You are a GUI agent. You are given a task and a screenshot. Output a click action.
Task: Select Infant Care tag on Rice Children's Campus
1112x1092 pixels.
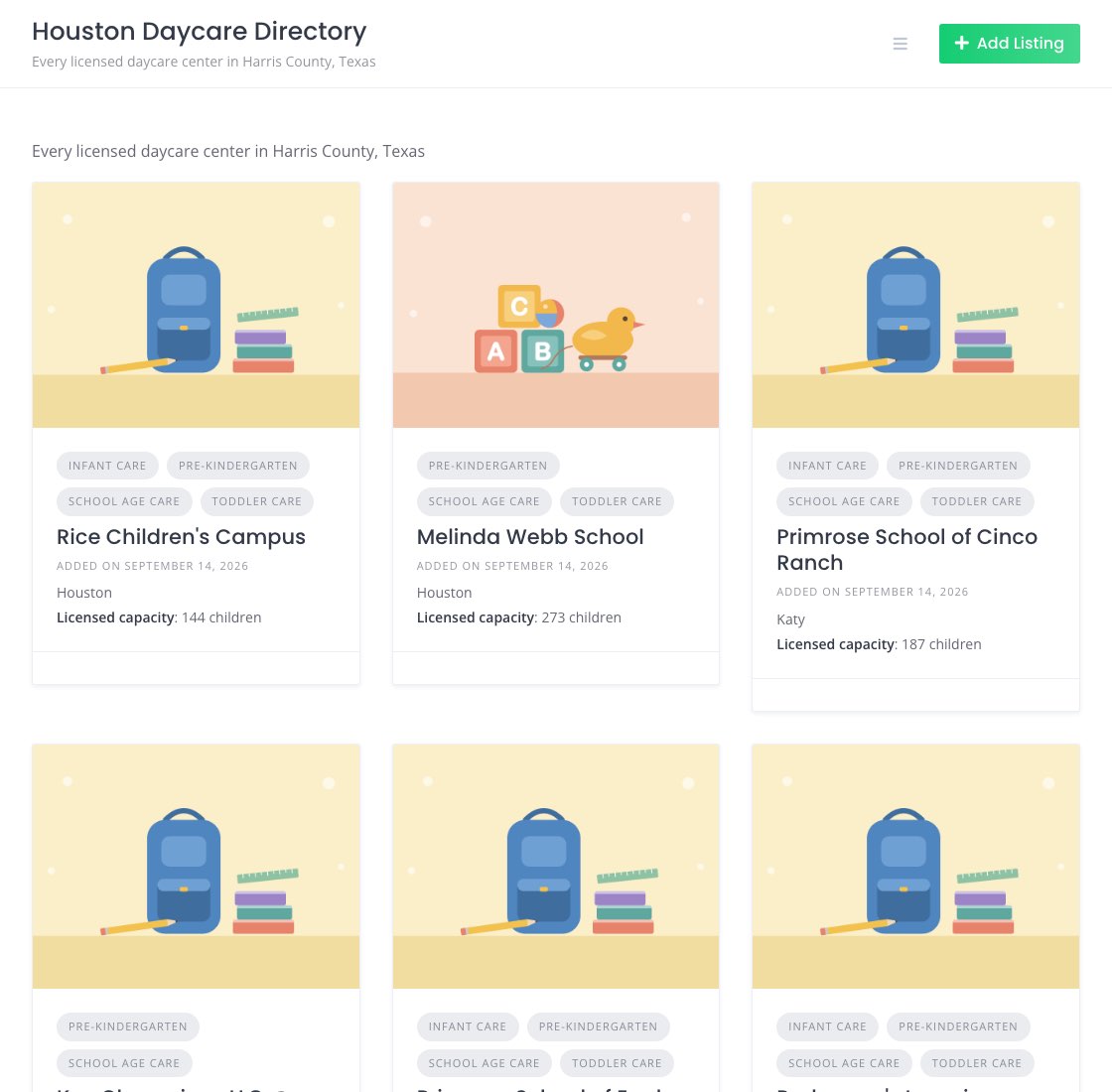[x=107, y=466]
